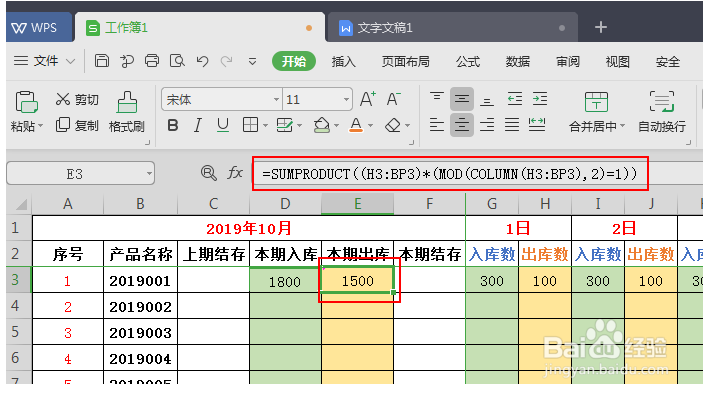Open the font name dropdown 宋体
708x394 pixels.
tap(276, 99)
